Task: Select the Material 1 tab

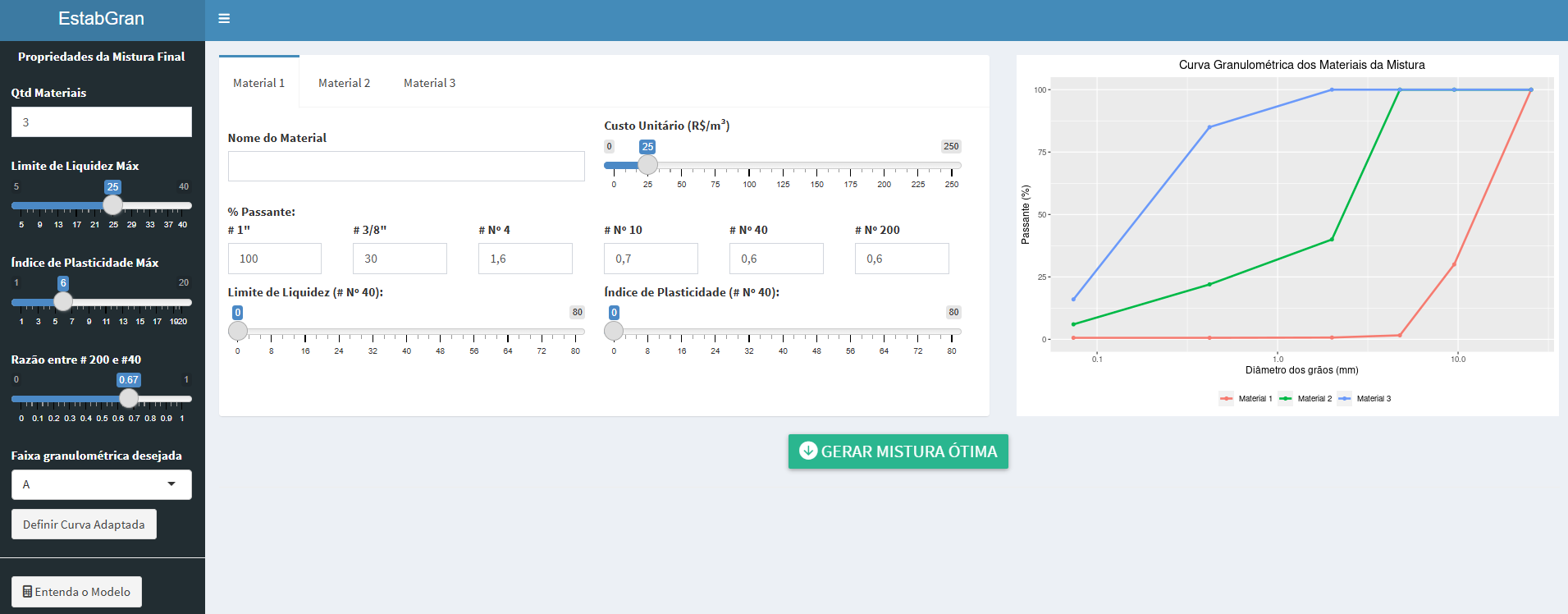Action: 258,83
